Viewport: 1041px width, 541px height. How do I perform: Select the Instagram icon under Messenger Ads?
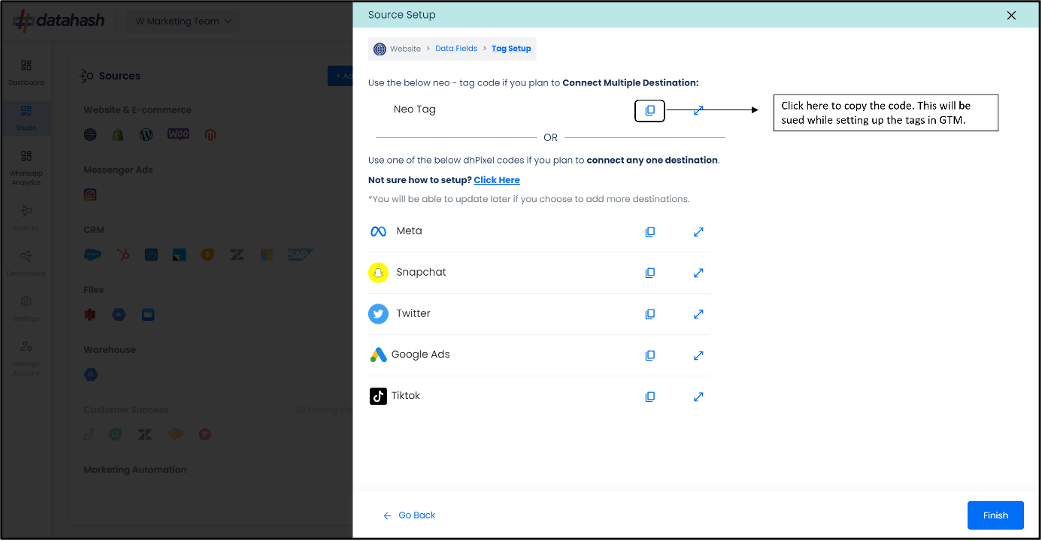tap(90, 194)
